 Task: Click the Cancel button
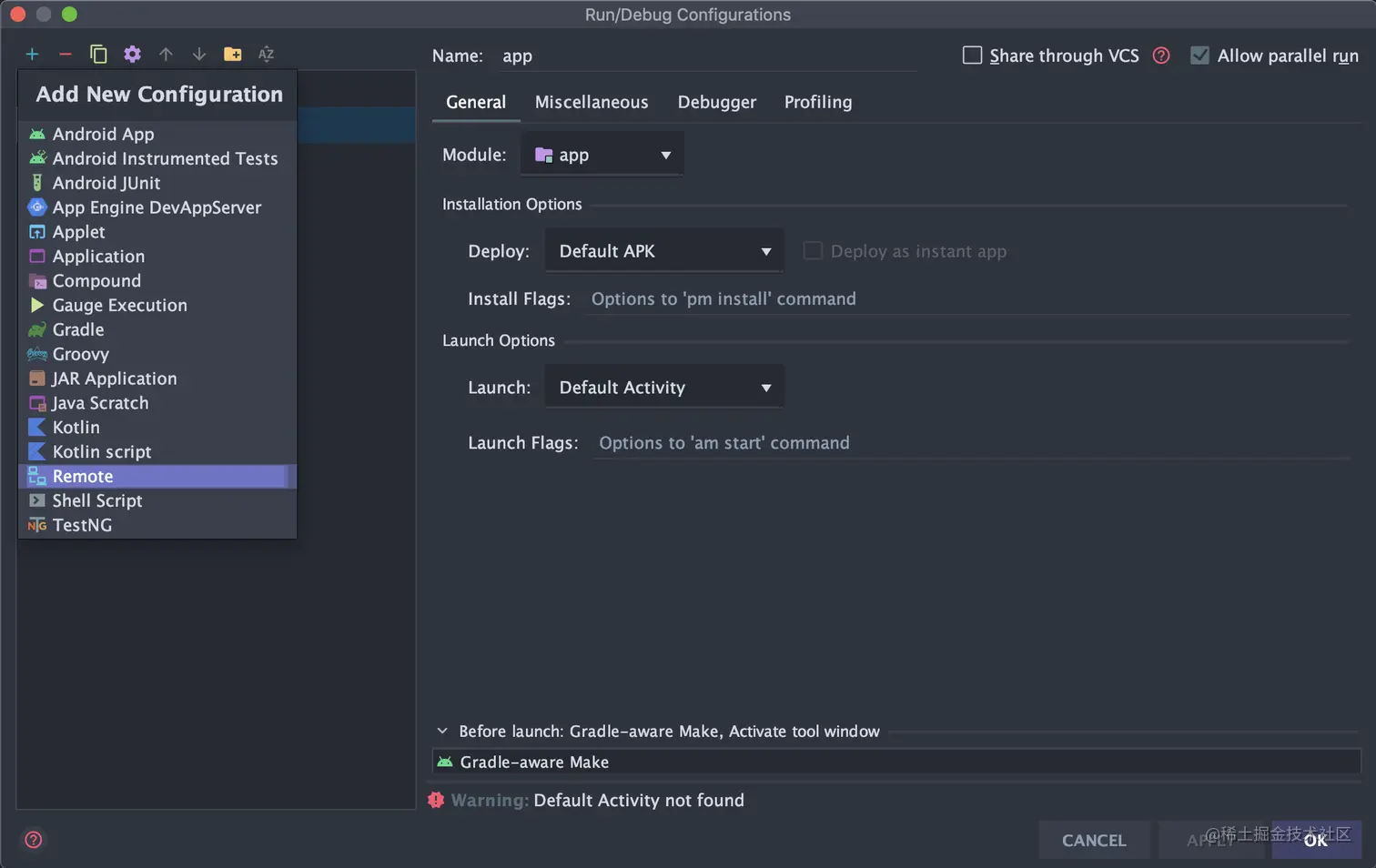(1094, 840)
